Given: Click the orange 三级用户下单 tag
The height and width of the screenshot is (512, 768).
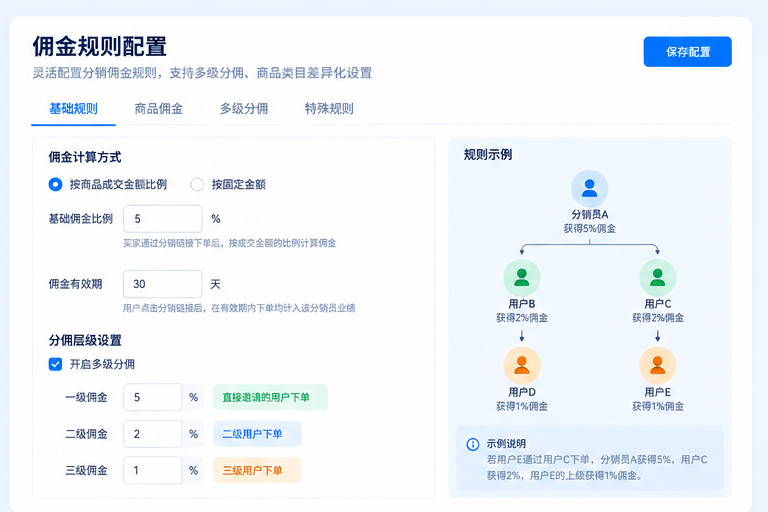Looking at the screenshot, I should tap(257, 470).
